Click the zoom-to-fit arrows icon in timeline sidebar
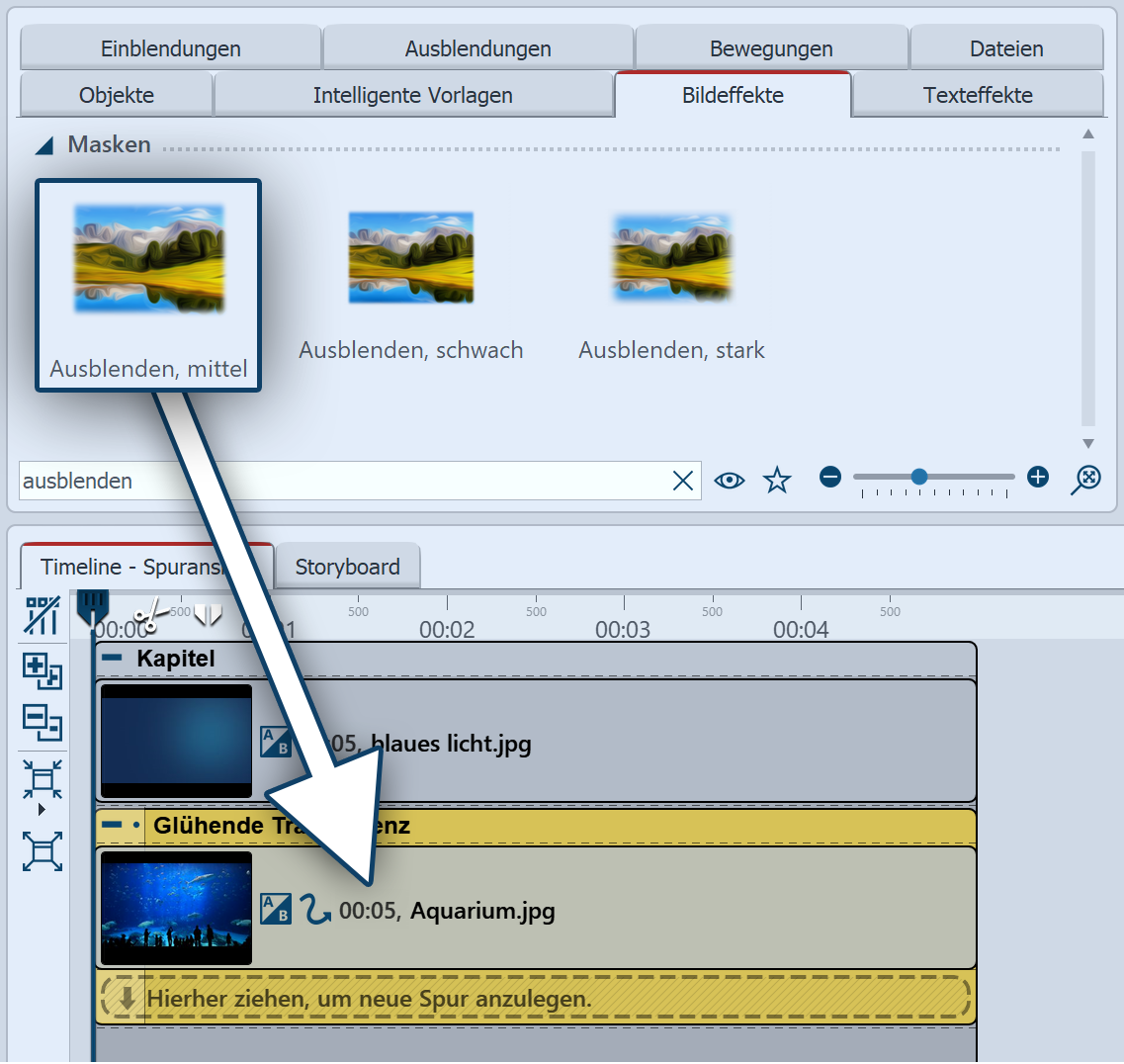This screenshot has width=1124, height=1064. pyautogui.click(x=43, y=779)
